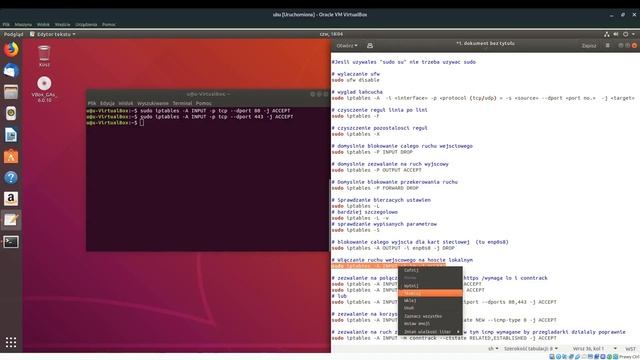Click 'sudo ufw disable' line in editor
This screenshot has height=360, width=640.
[356, 80]
